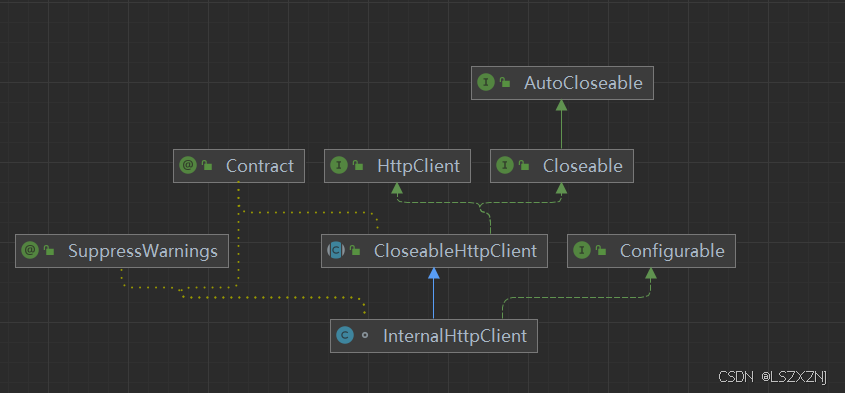The height and width of the screenshot is (393, 845).
Task: Click the Contract annotation node label
Action: (260, 166)
